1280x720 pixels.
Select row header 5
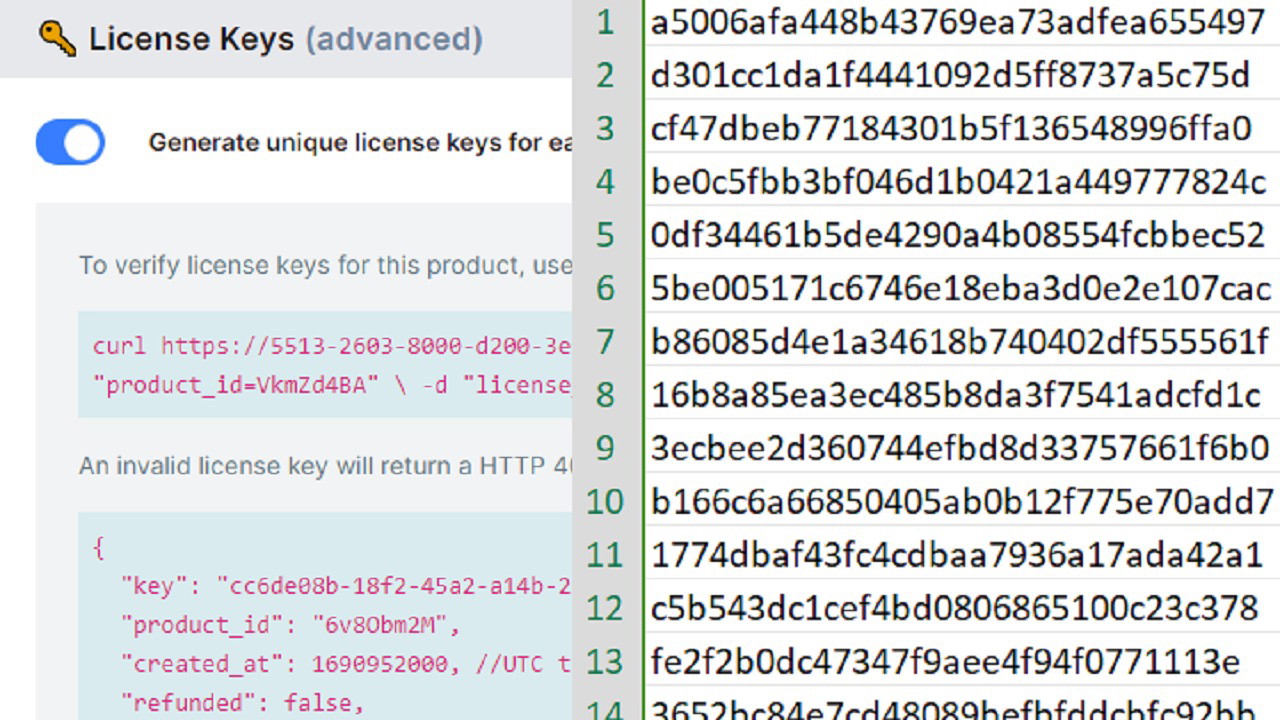point(605,235)
